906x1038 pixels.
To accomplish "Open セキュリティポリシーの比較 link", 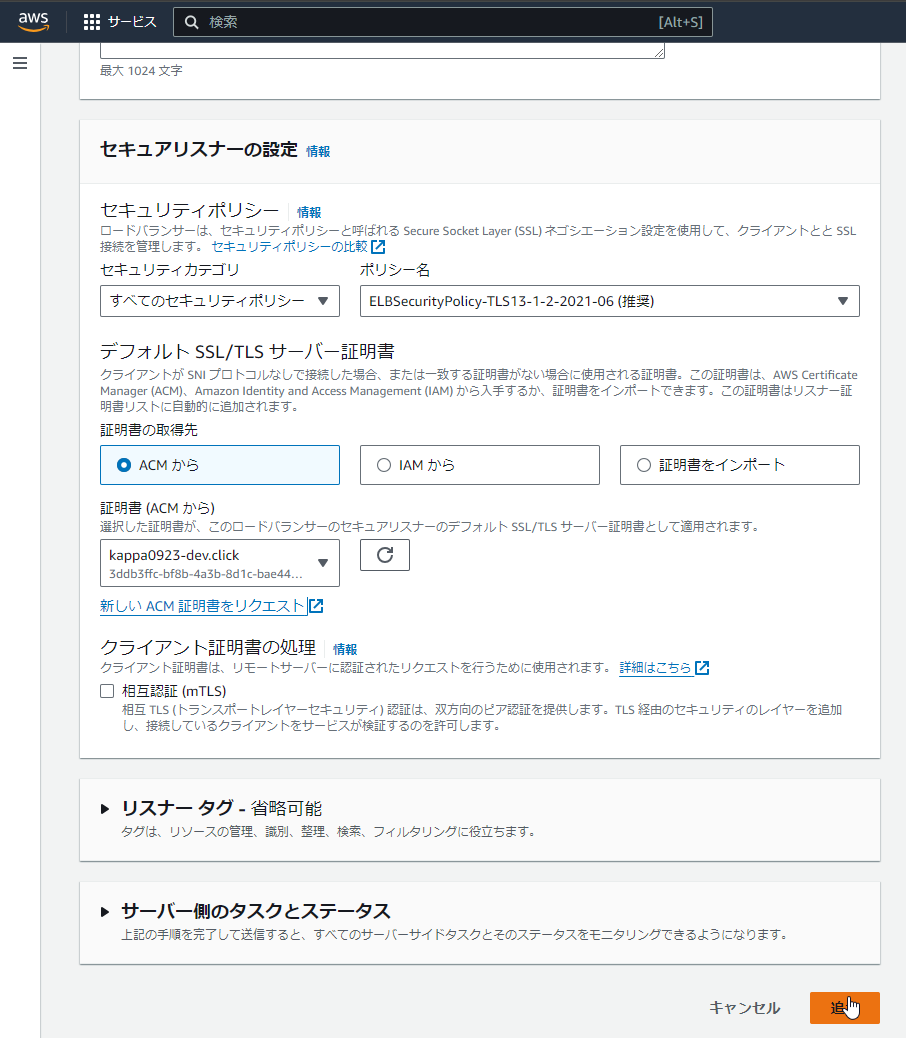I will click(x=289, y=246).
